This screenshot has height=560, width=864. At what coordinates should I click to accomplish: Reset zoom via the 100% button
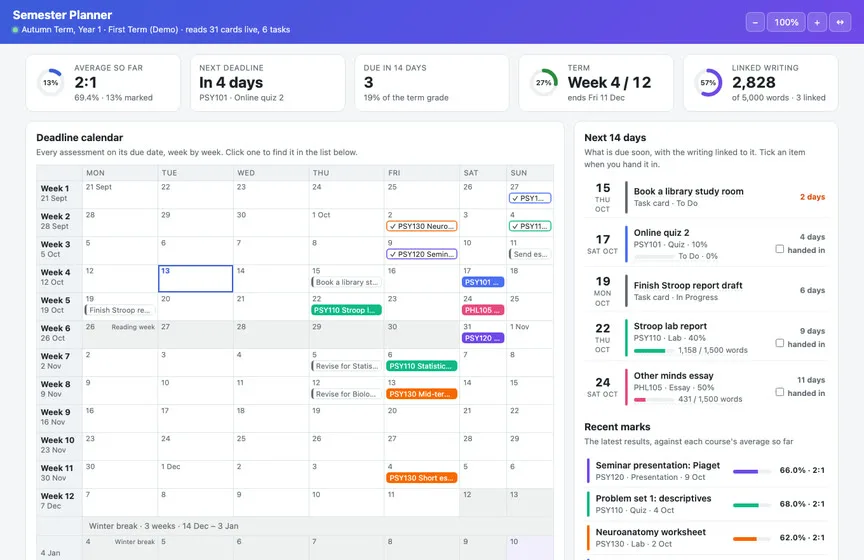pos(786,22)
